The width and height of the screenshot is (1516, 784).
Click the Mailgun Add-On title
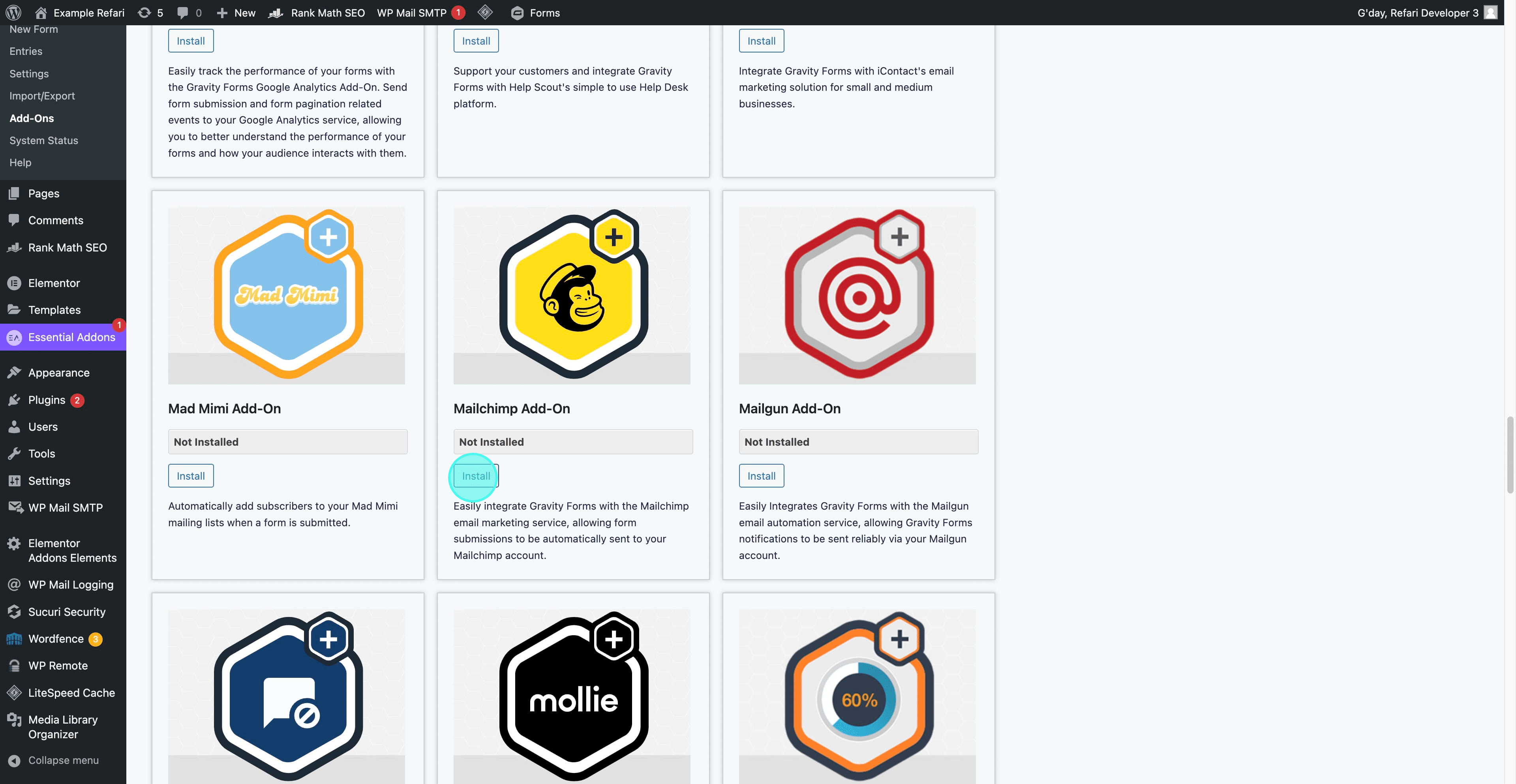[790, 409]
